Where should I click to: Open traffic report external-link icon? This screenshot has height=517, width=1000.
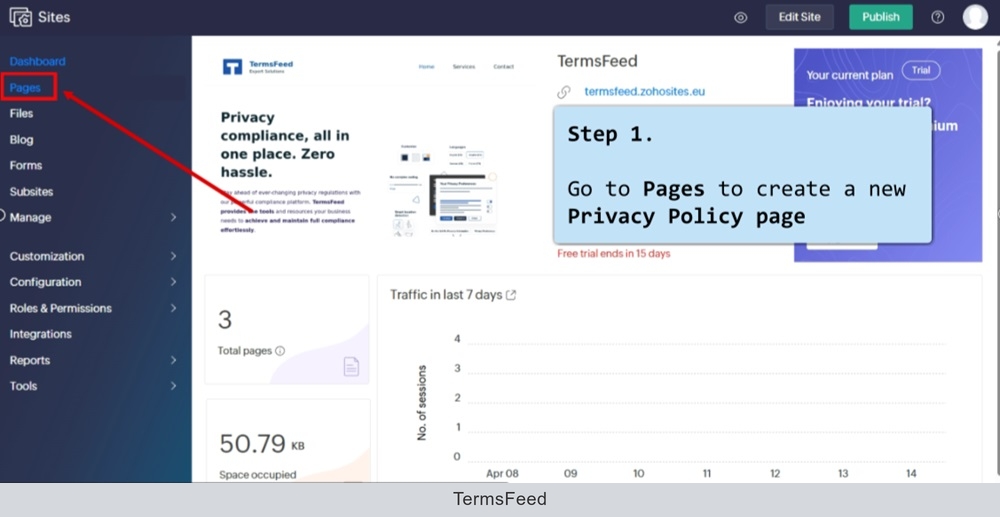[x=511, y=295]
